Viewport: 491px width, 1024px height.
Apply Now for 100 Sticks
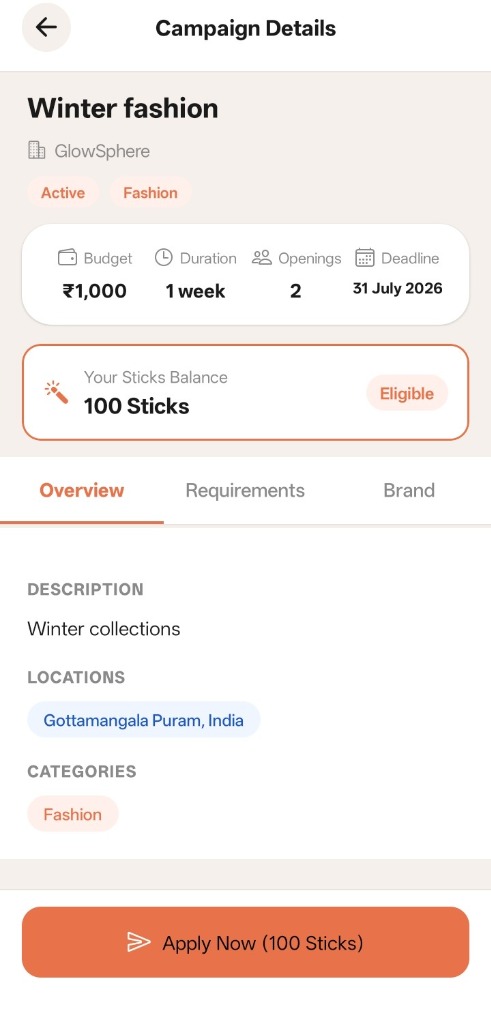click(246, 942)
